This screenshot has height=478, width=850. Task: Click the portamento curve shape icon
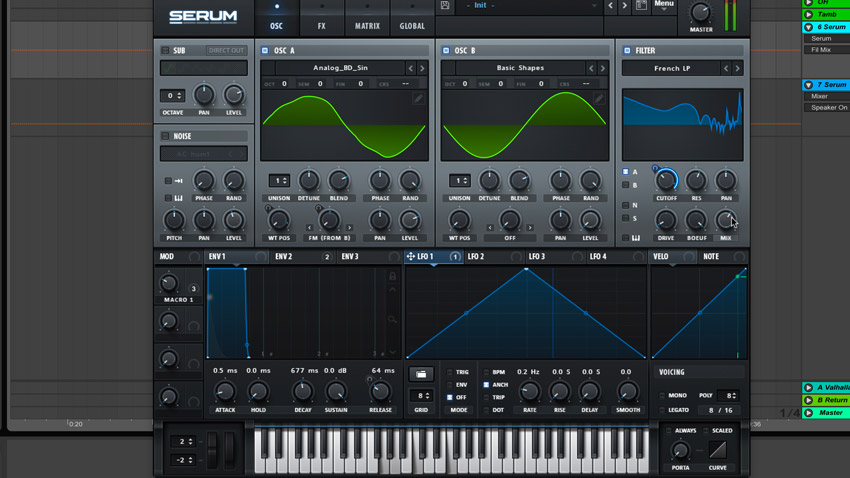pos(718,450)
